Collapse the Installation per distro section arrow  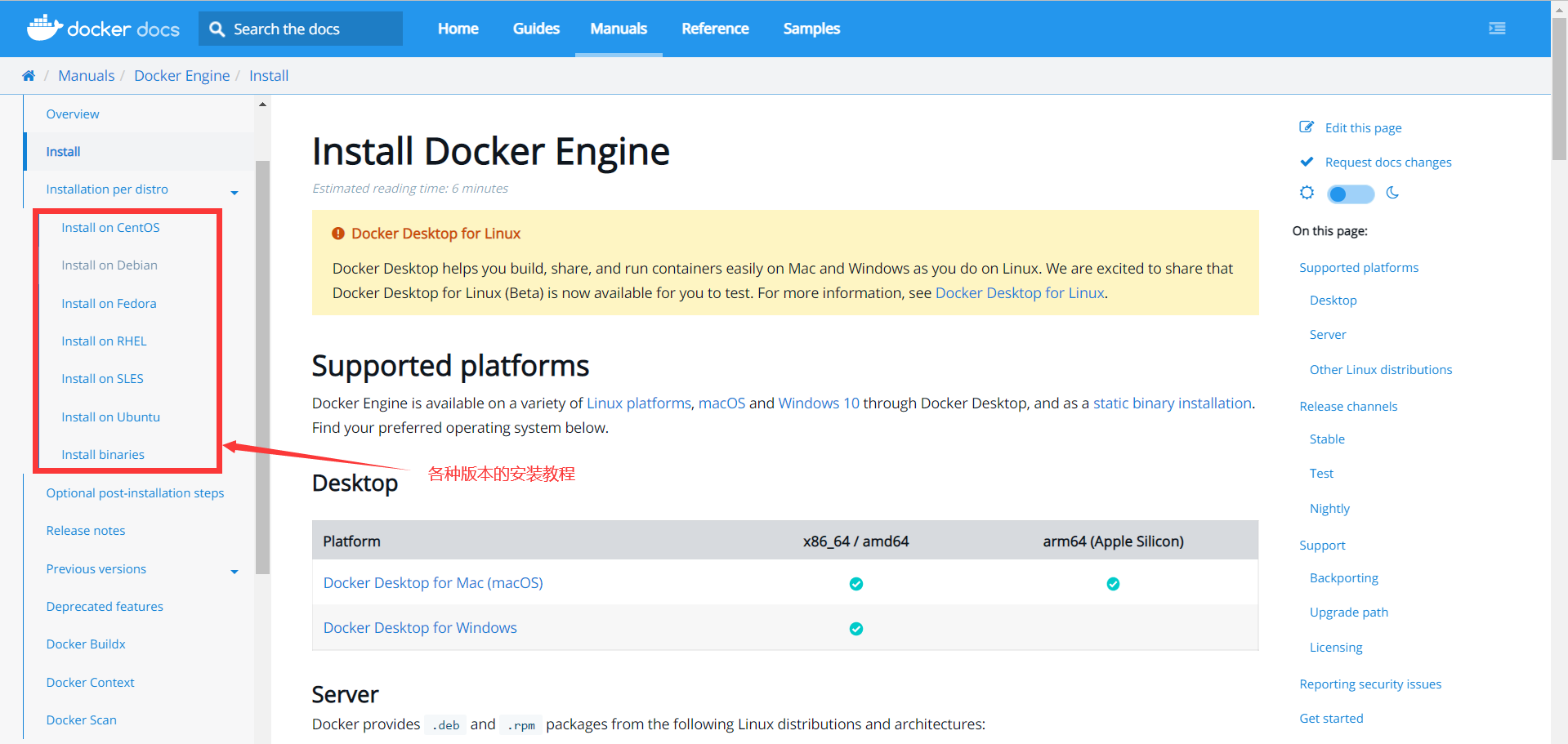click(x=235, y=193)
